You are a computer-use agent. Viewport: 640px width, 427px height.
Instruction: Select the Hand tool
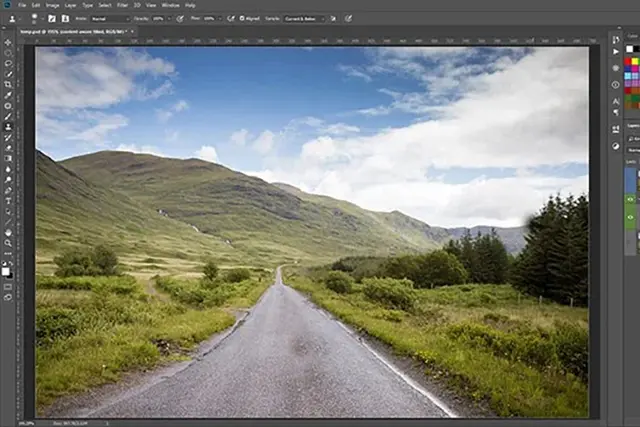(8, 233)
